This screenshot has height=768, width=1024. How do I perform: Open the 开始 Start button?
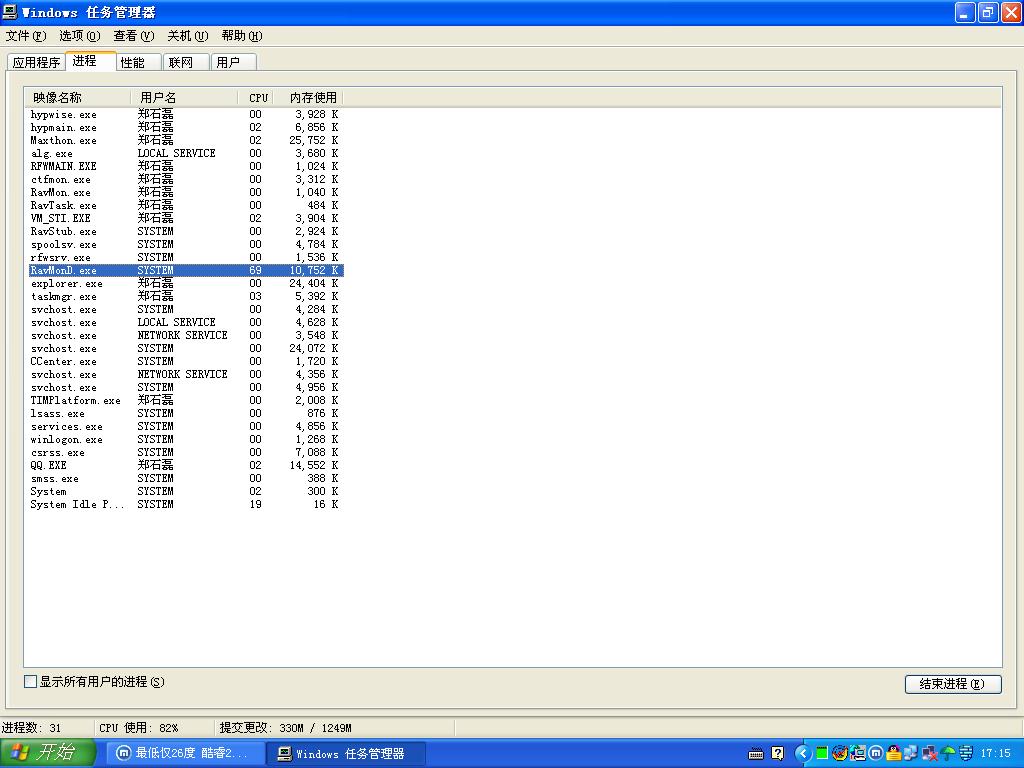[48, 753]
